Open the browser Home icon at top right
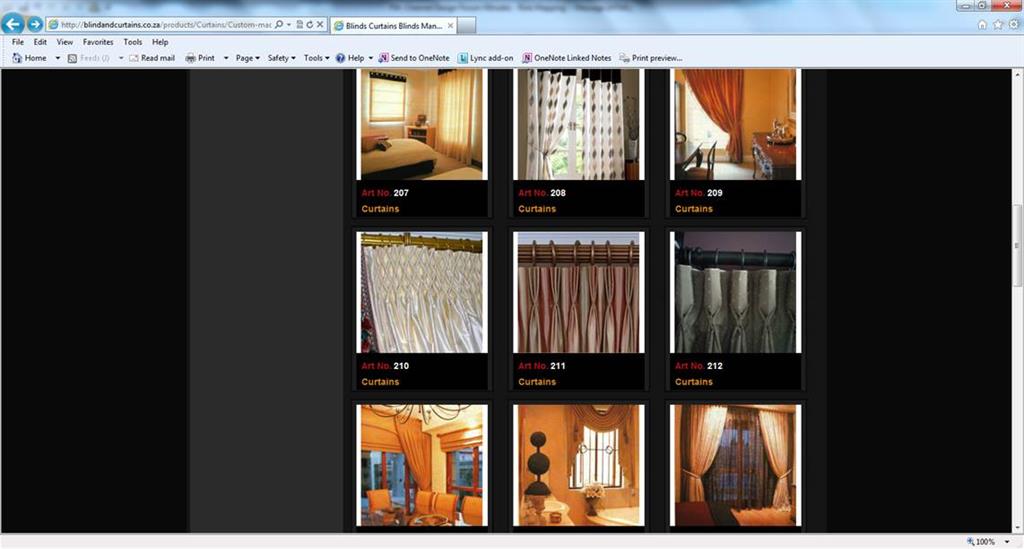Viewport: 1024px width, 549px height. coord(982,25)
